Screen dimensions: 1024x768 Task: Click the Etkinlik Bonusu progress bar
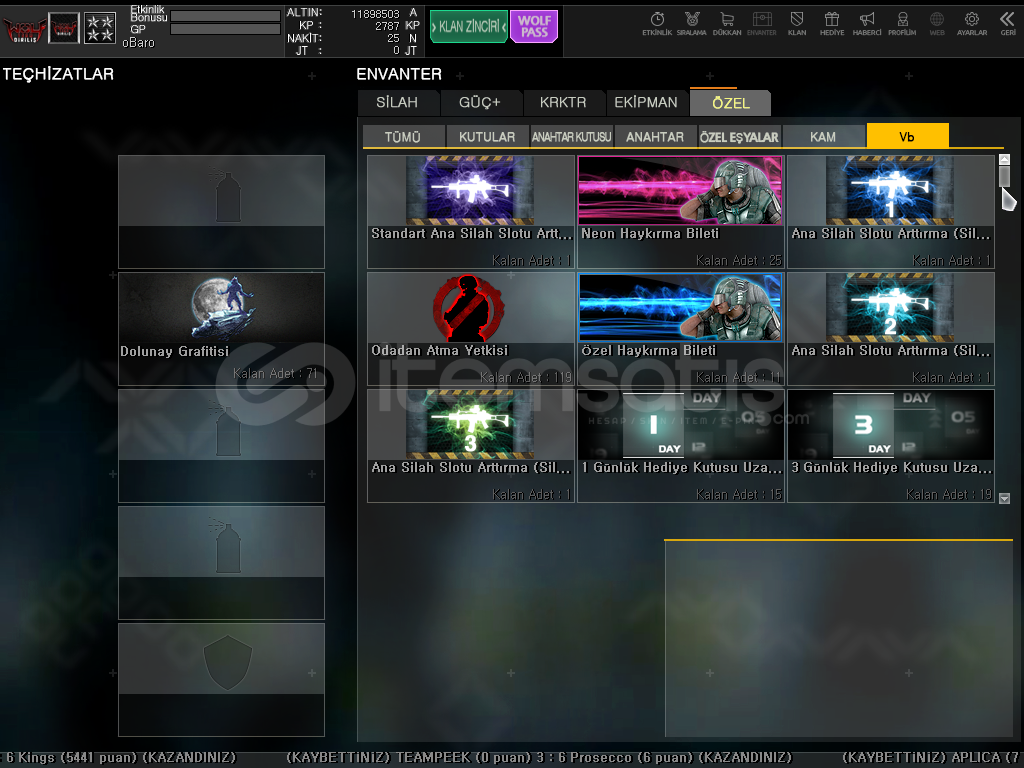225,16
